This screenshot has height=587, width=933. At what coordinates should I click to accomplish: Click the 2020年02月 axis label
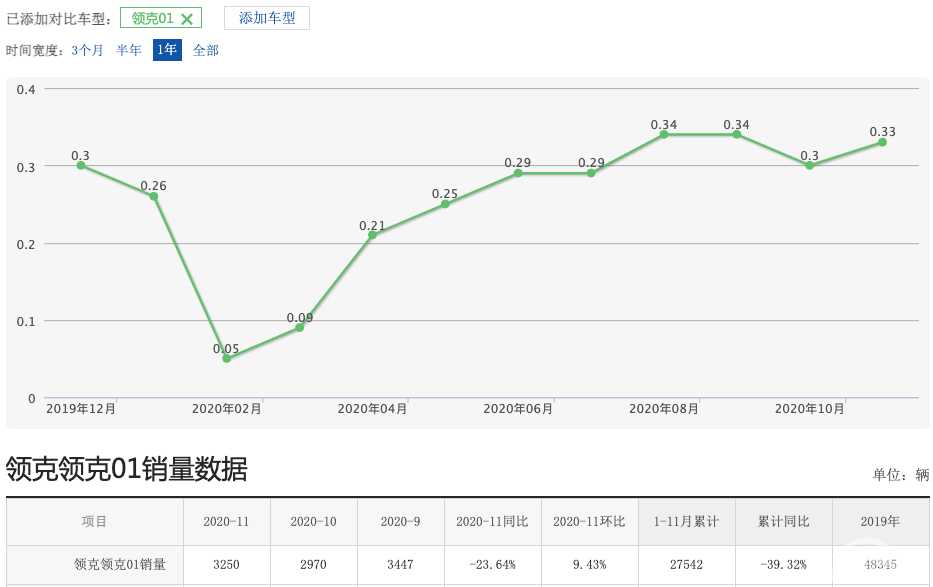(228, 408)
